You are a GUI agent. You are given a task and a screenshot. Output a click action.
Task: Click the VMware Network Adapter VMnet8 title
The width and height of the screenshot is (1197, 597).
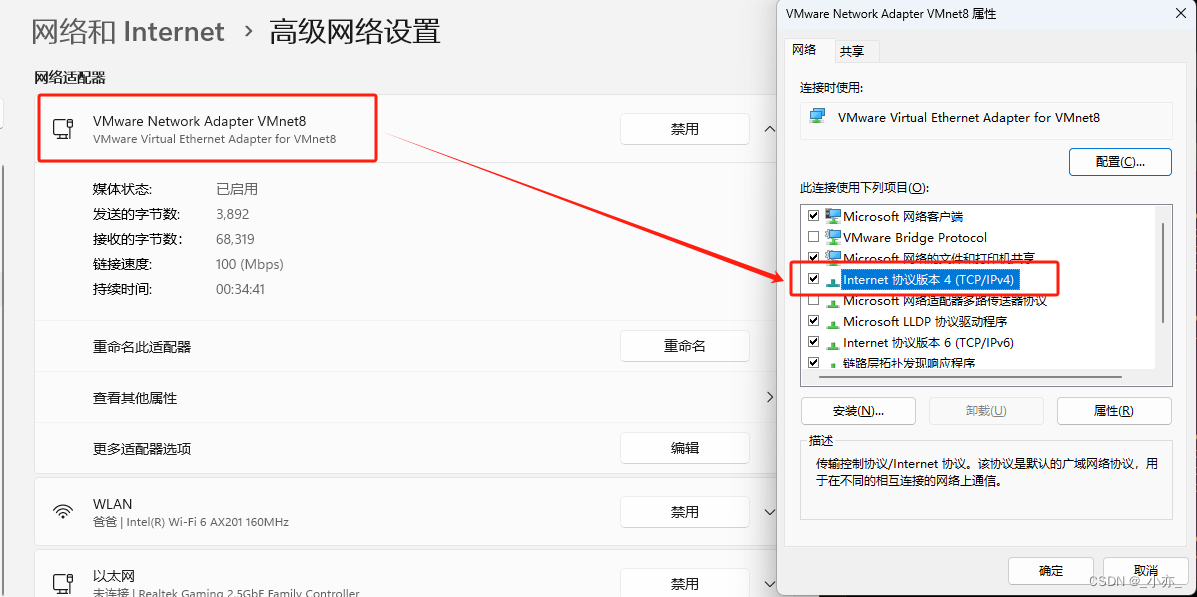[199, 121]
